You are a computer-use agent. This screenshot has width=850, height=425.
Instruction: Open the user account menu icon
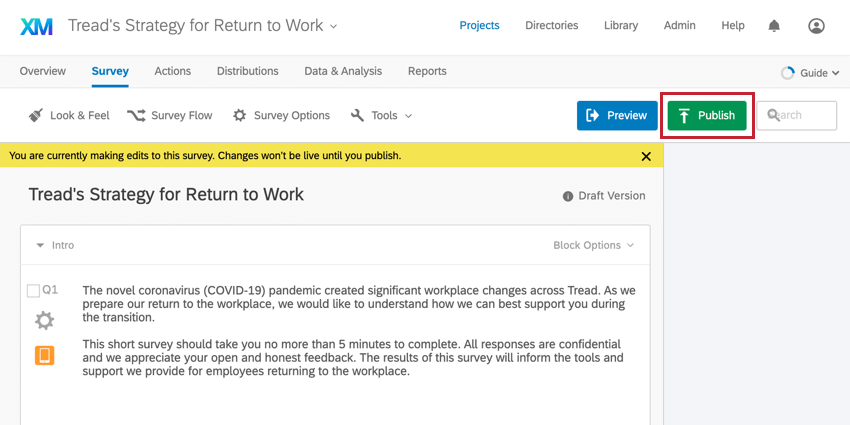(816, 25)
